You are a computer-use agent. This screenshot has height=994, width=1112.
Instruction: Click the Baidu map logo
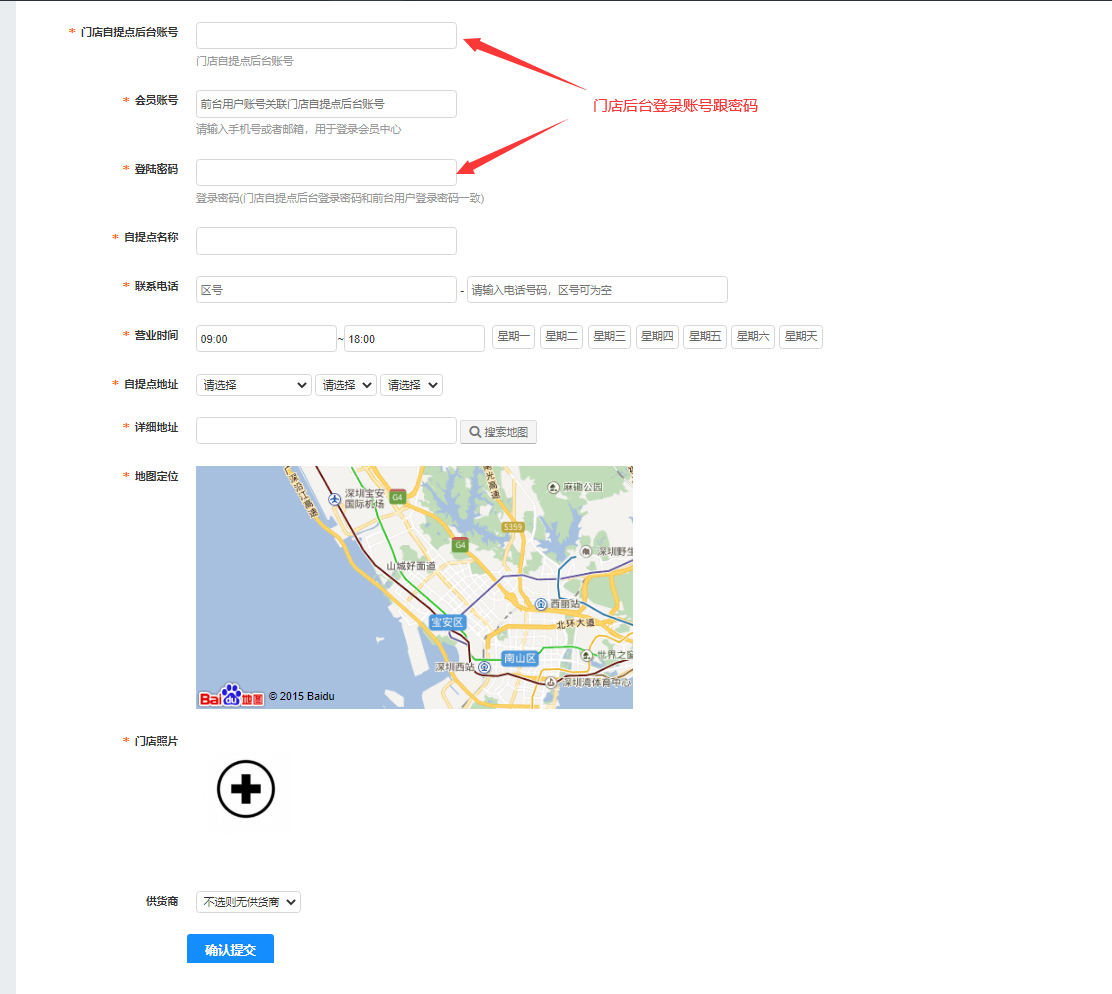tap(231, 696)
